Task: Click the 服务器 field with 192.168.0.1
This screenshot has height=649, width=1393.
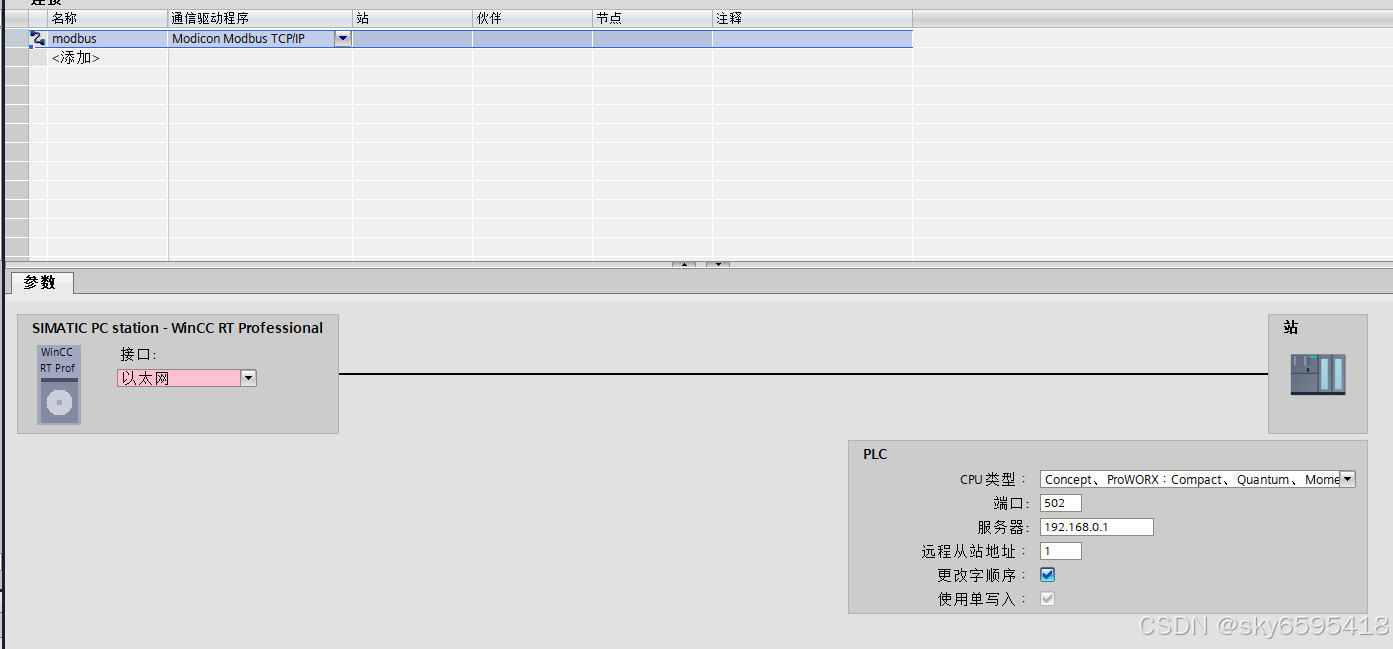Action: [1097, 527]
